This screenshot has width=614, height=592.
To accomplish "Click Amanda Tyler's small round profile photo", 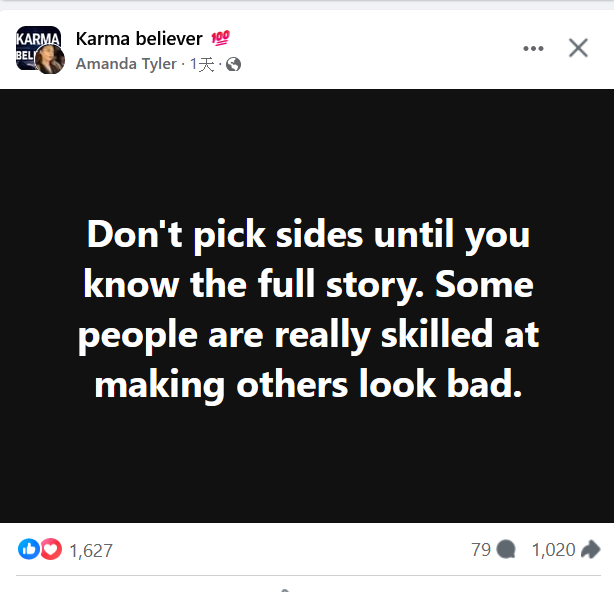I will (51, 61).
